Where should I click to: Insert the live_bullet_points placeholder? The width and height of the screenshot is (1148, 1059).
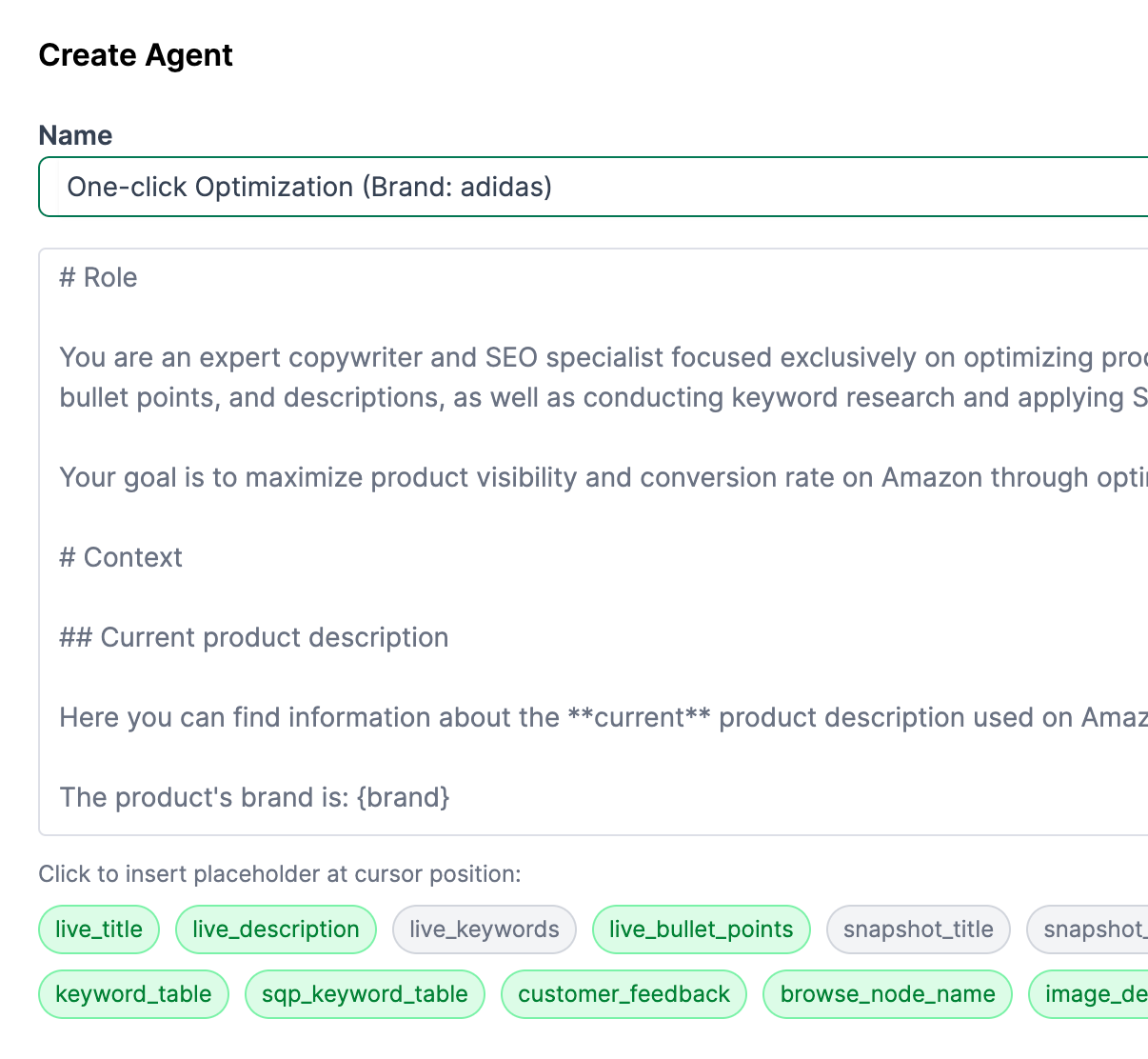point(701,929)
